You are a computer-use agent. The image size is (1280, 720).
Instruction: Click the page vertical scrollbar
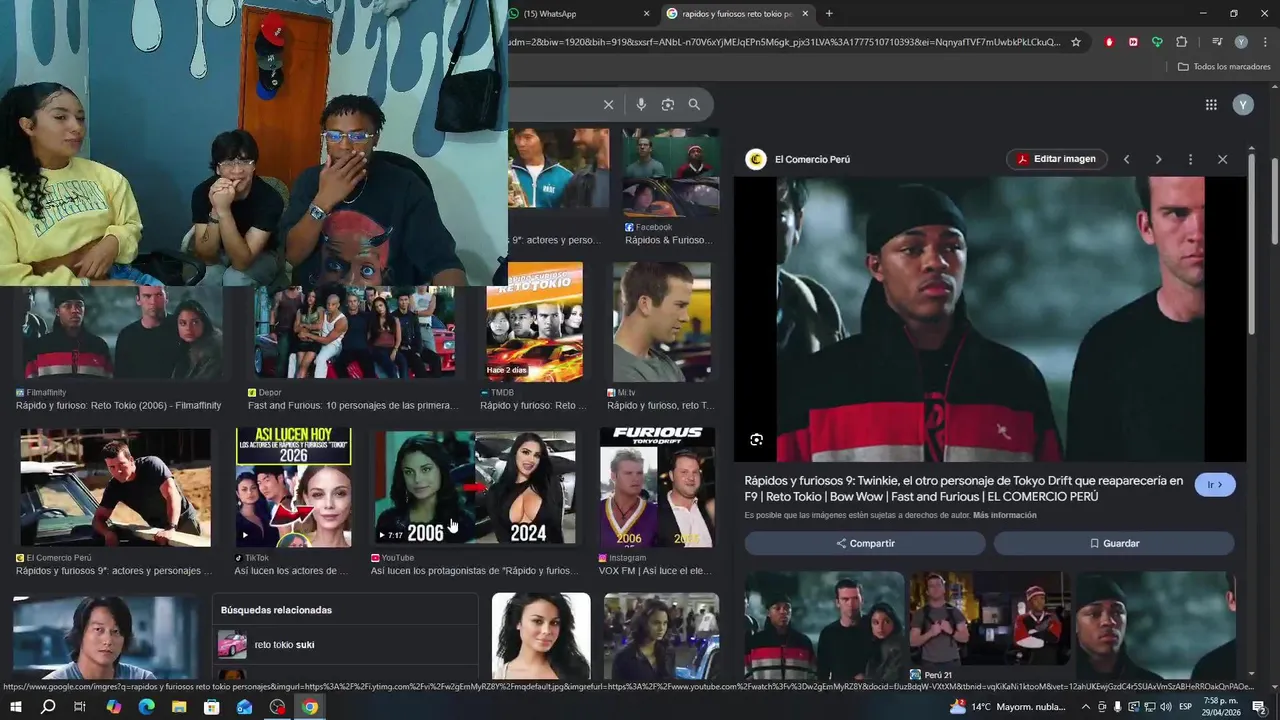[x=1275, y=200]
